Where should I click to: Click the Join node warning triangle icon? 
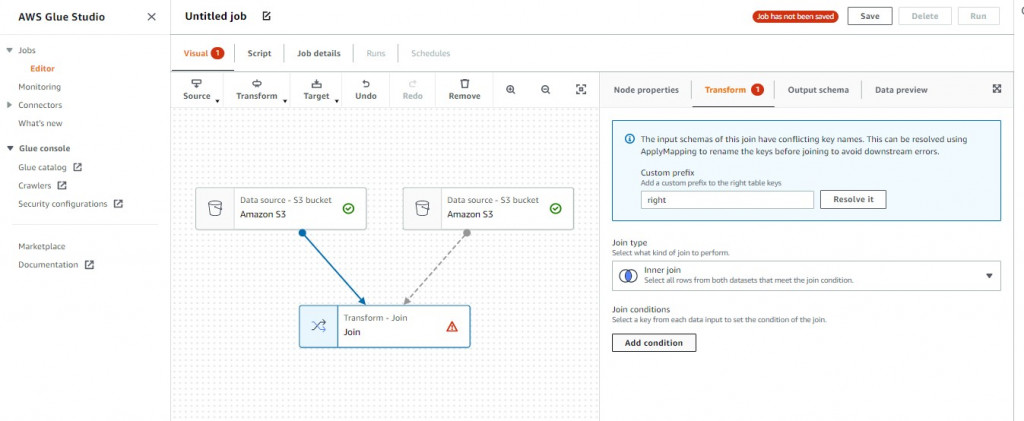[452, 326]
